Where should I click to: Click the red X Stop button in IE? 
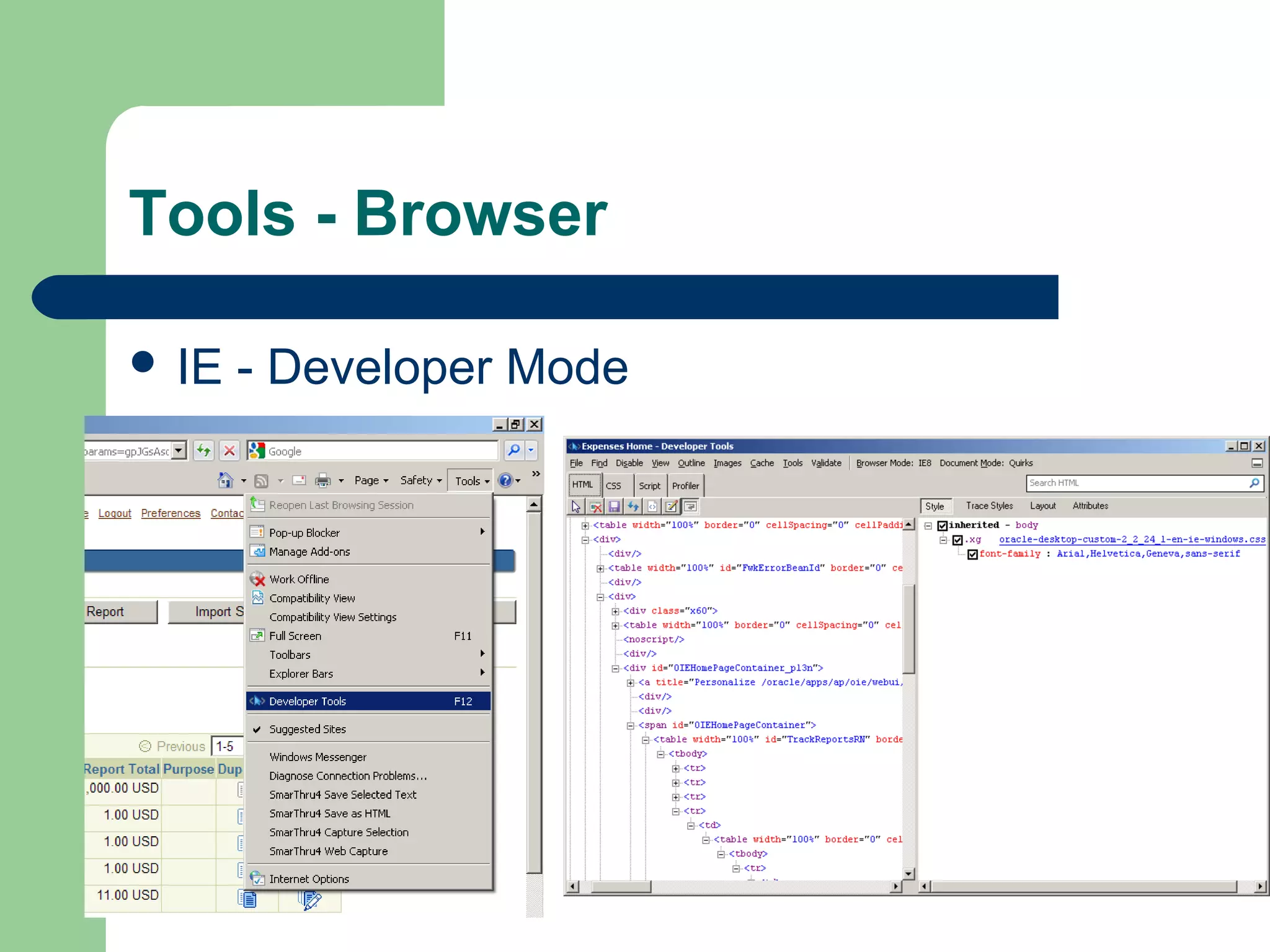click(229, 451)
